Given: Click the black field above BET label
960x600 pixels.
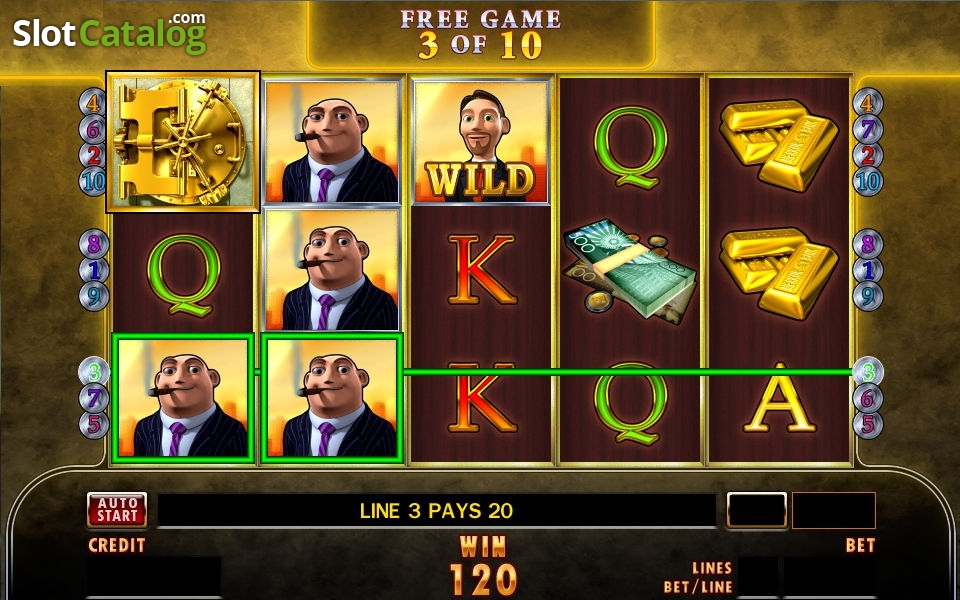Looking at the screenshot, I should [x=834, y=511].
